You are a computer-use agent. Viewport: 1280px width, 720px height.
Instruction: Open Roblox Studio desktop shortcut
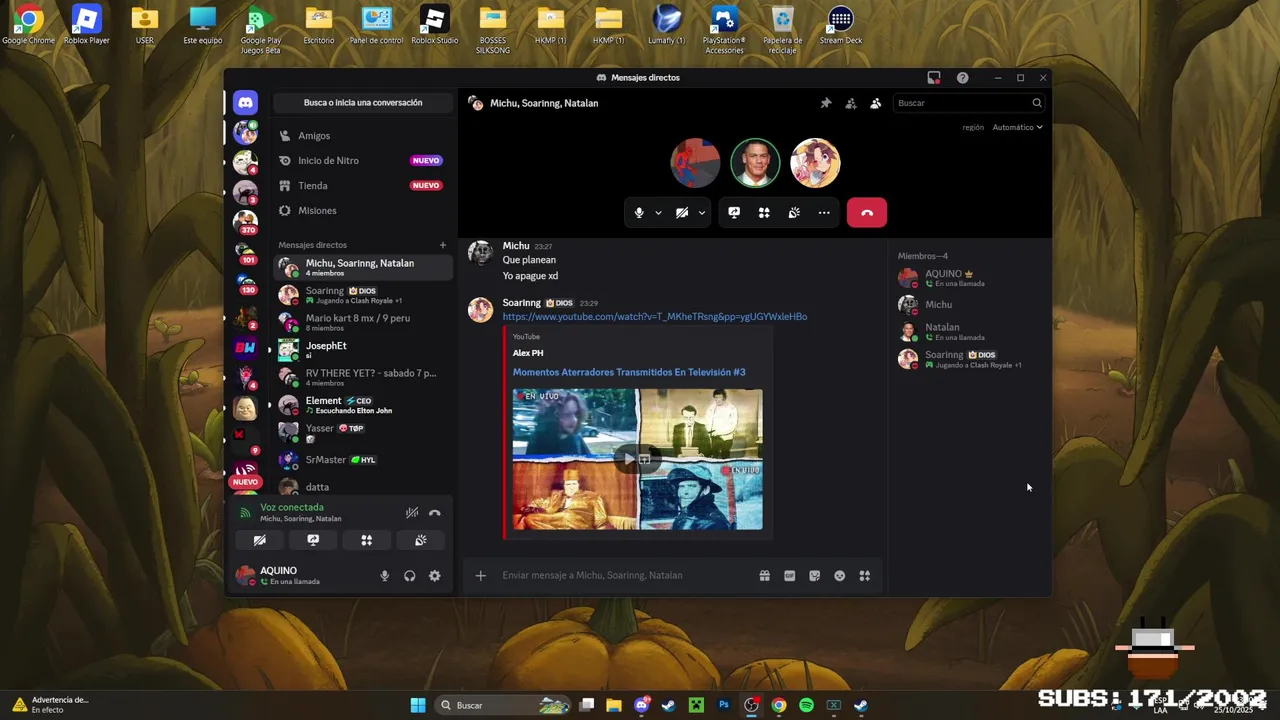pyautogui.click(x=434, y=26)
